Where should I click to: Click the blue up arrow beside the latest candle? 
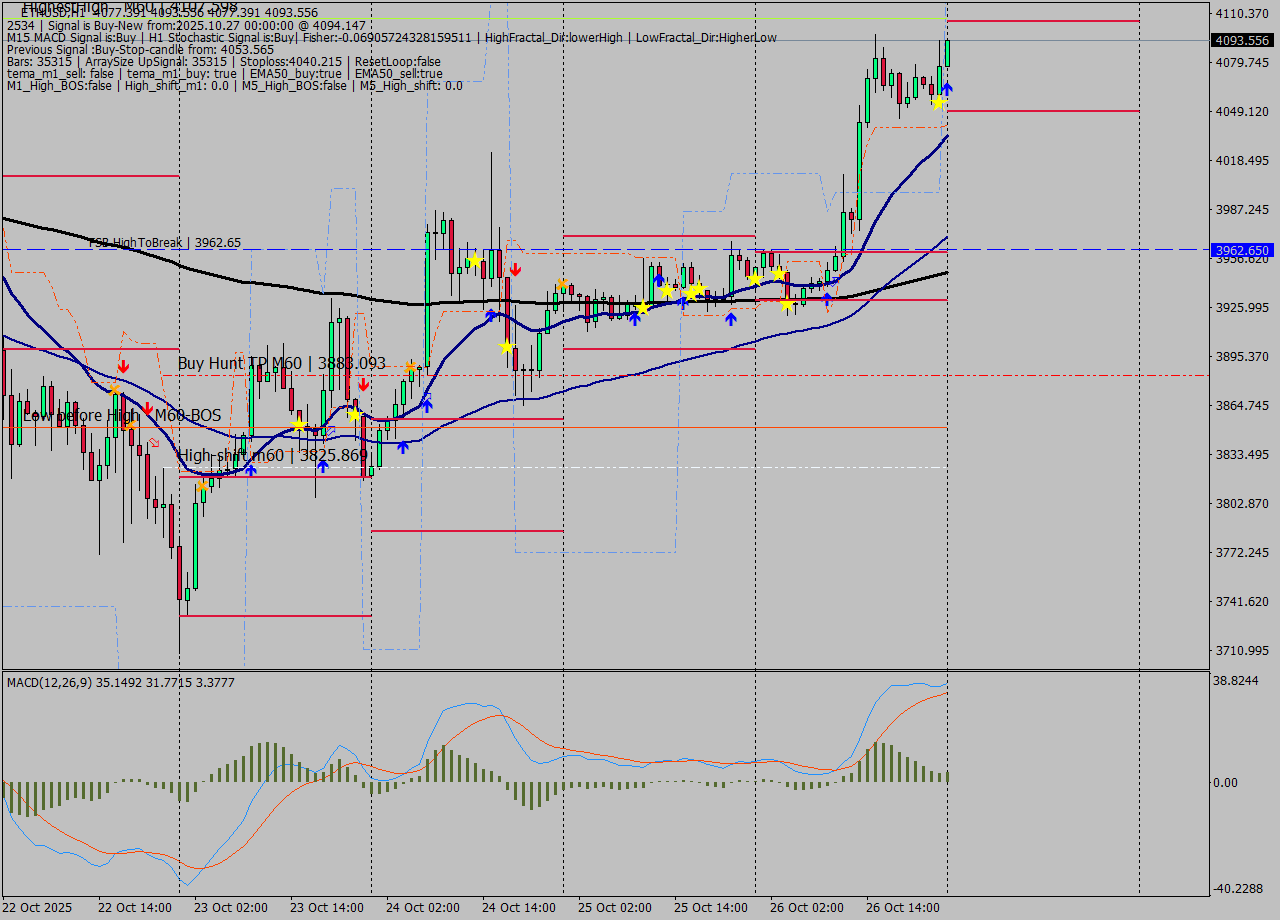click(946, 89)
